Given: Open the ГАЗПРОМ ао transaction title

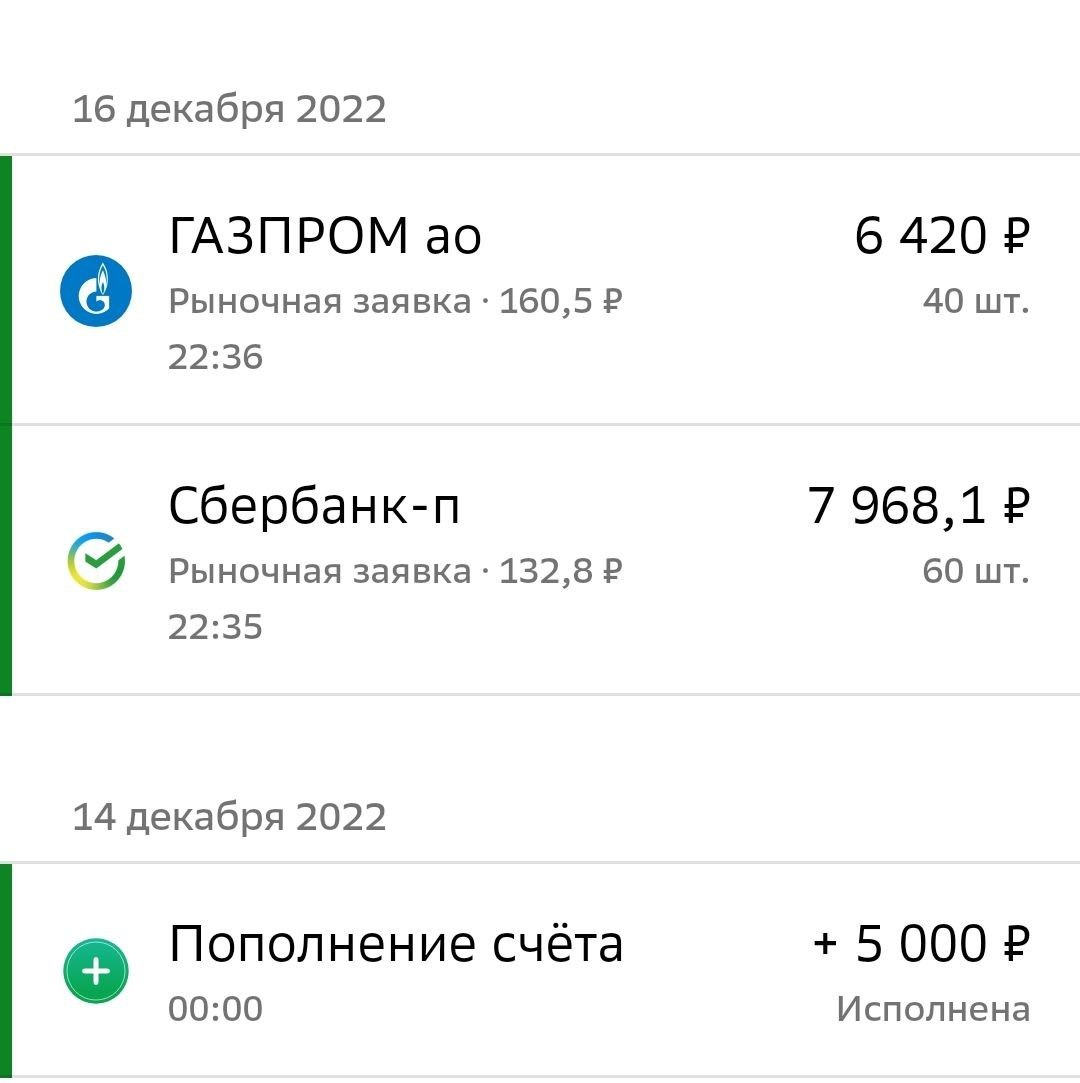Looking at the screenshot, I should [x=325, y=237].
